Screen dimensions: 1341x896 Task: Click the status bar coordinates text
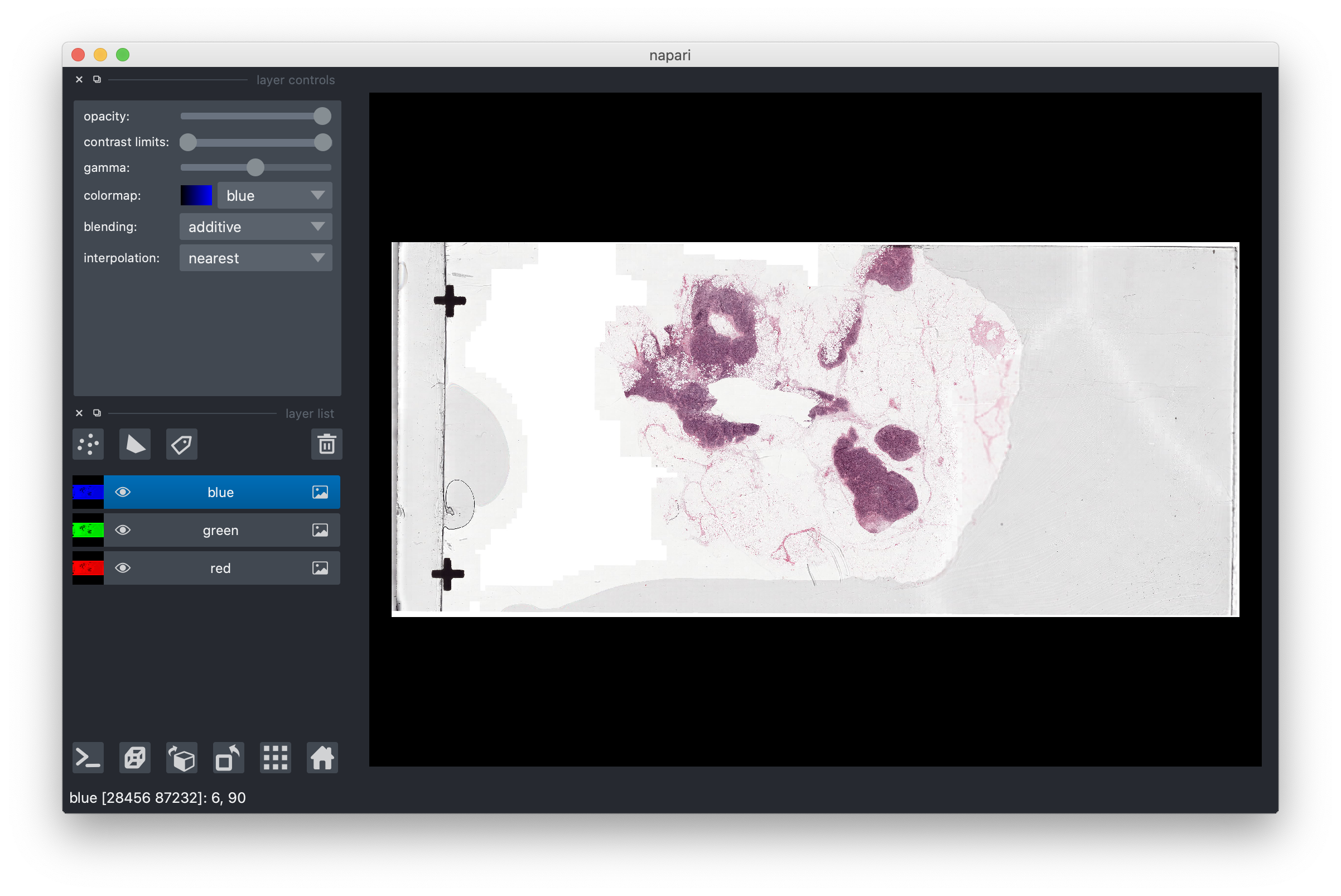[158, 798]
